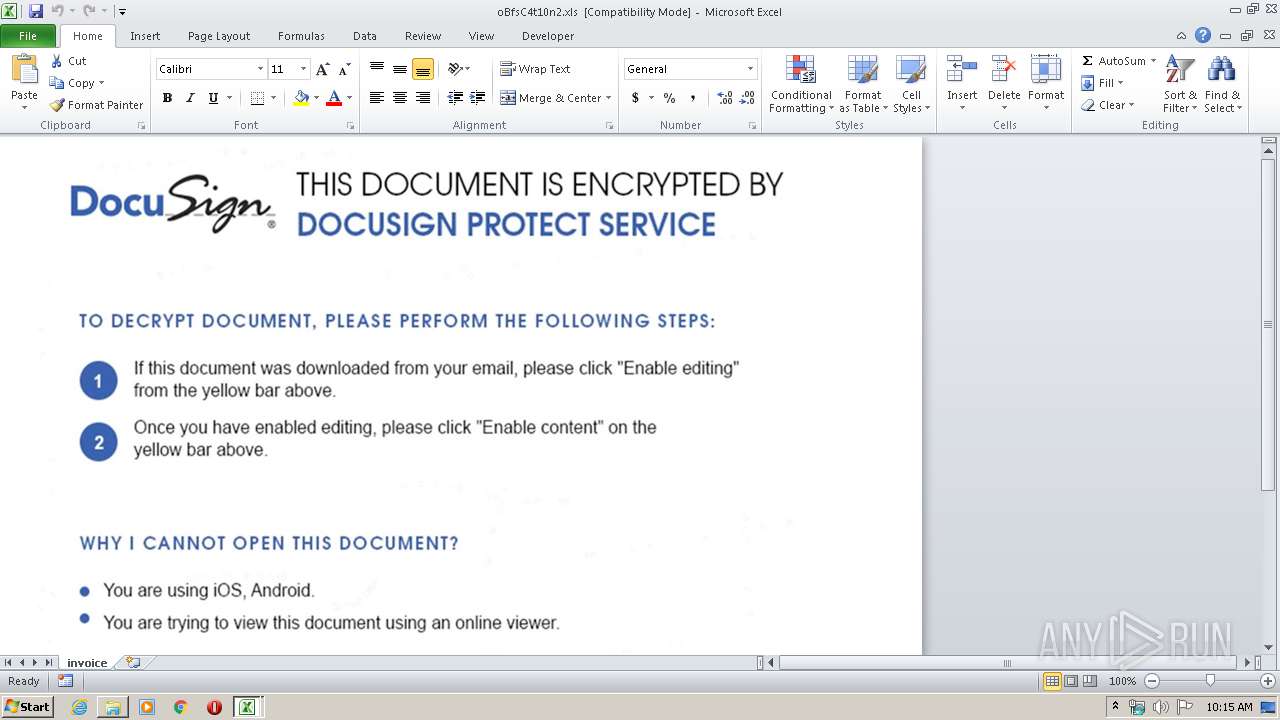Expand the borders dropdown arrow

[273, 98]
